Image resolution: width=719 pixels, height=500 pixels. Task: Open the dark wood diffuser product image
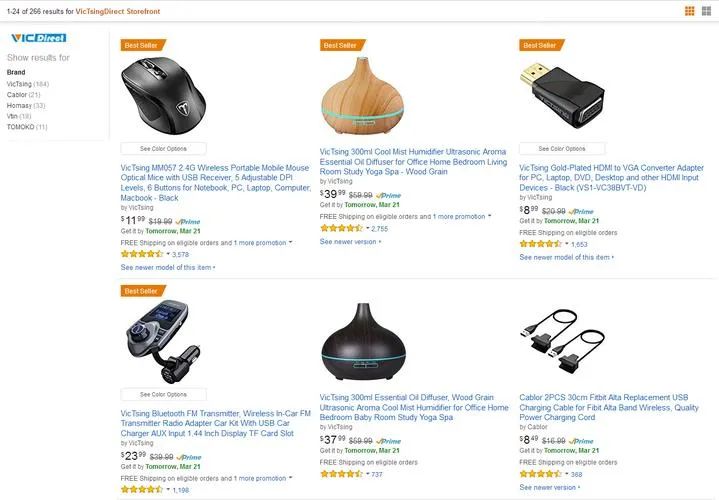click(x=363, y=342)
